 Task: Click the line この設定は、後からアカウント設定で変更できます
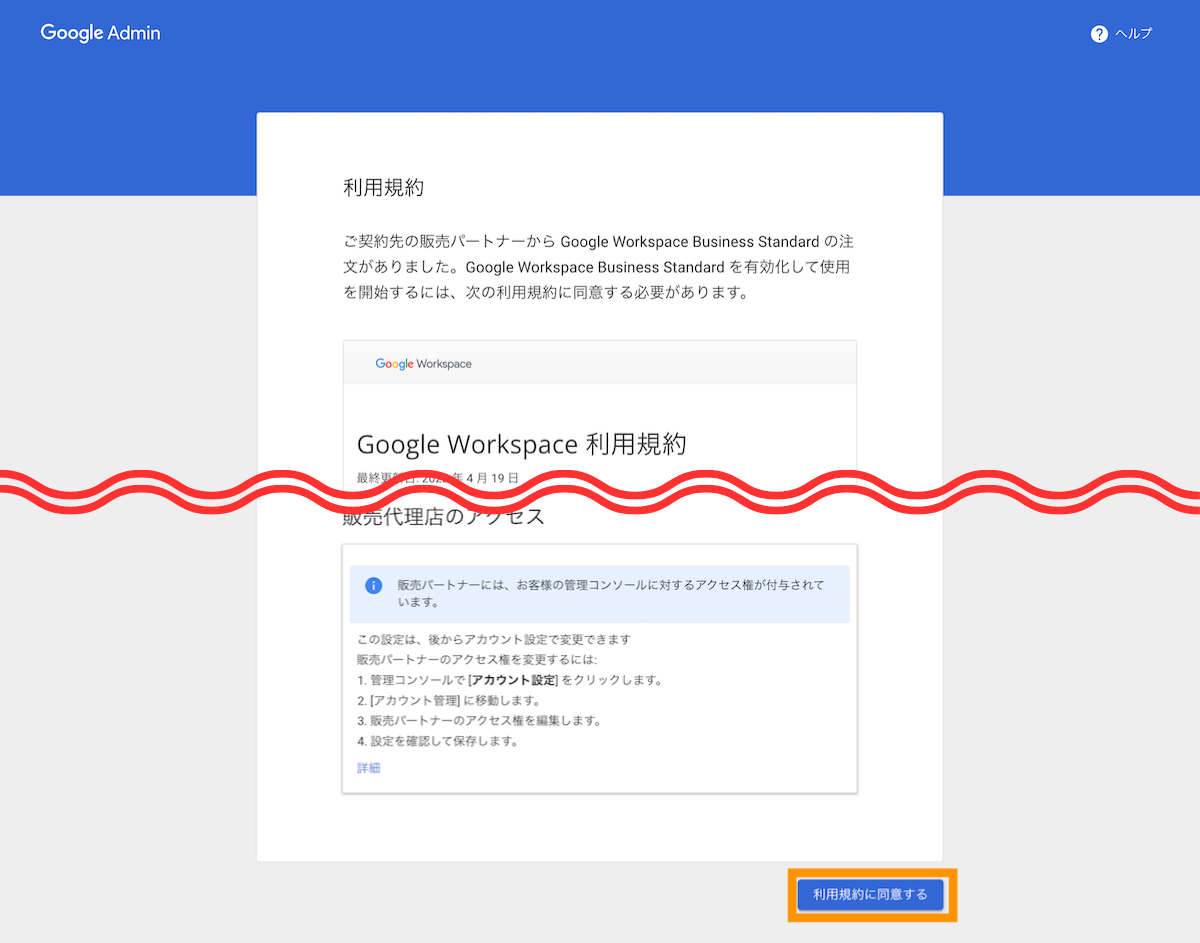click(x=494, y=639)
